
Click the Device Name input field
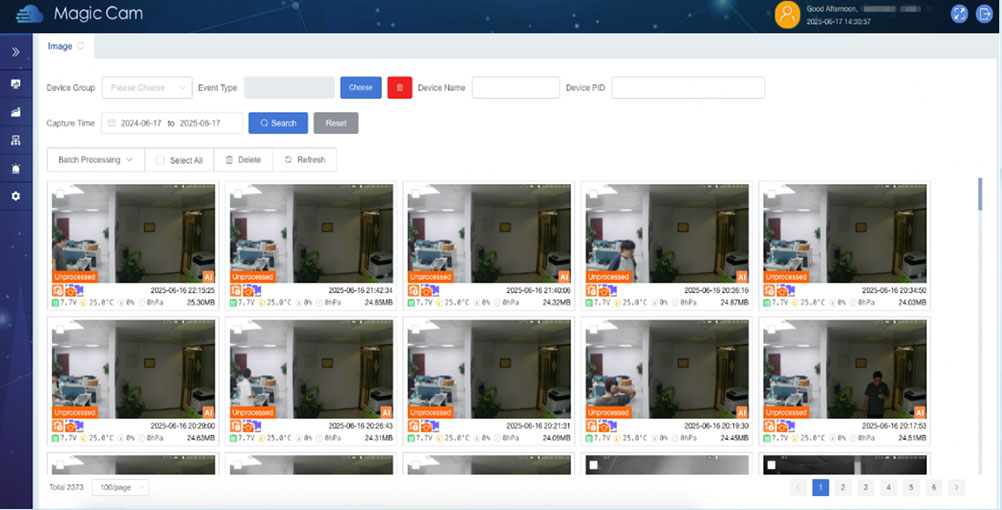(515, 88)
